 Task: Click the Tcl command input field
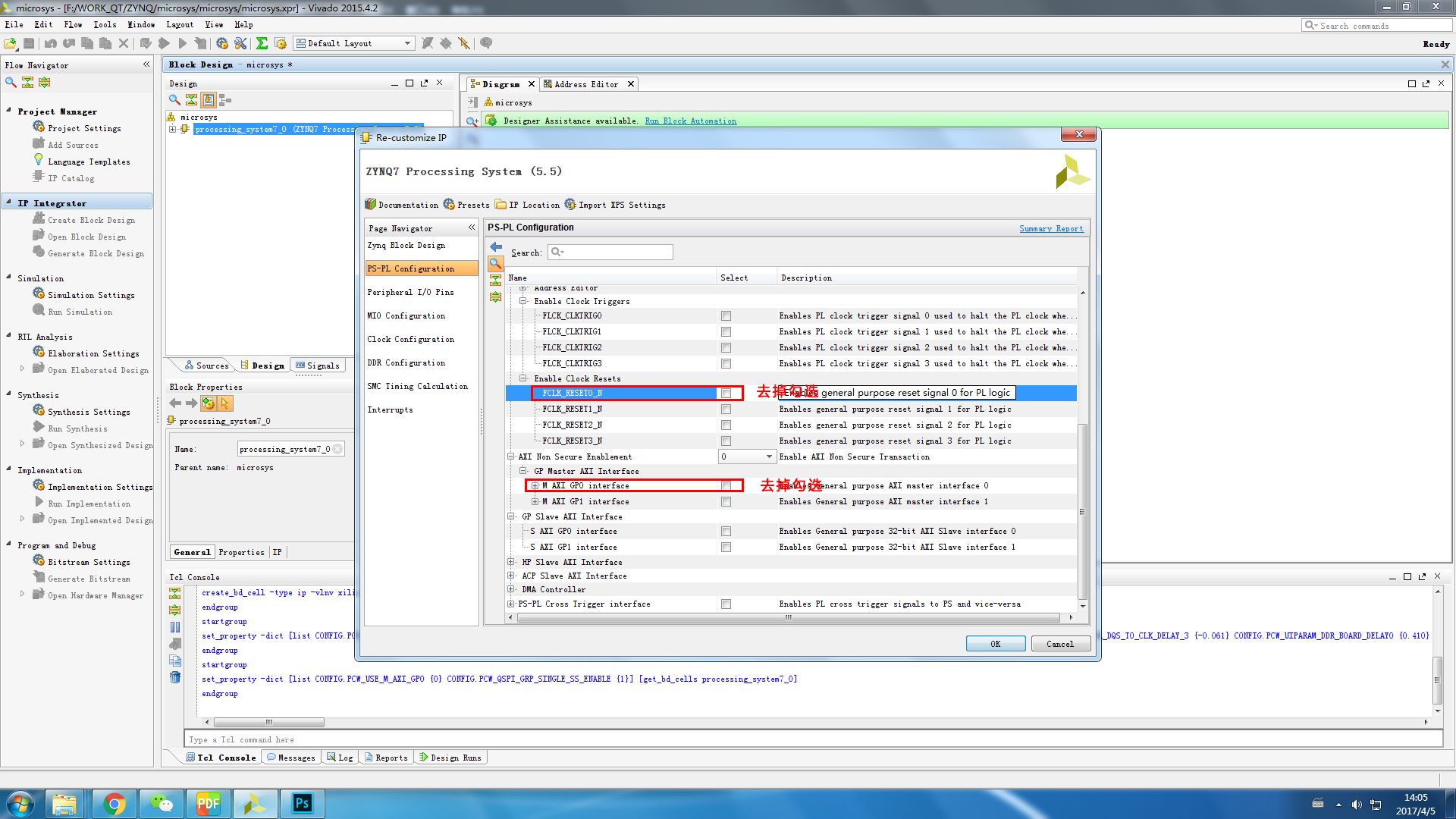tap(813, 739)
